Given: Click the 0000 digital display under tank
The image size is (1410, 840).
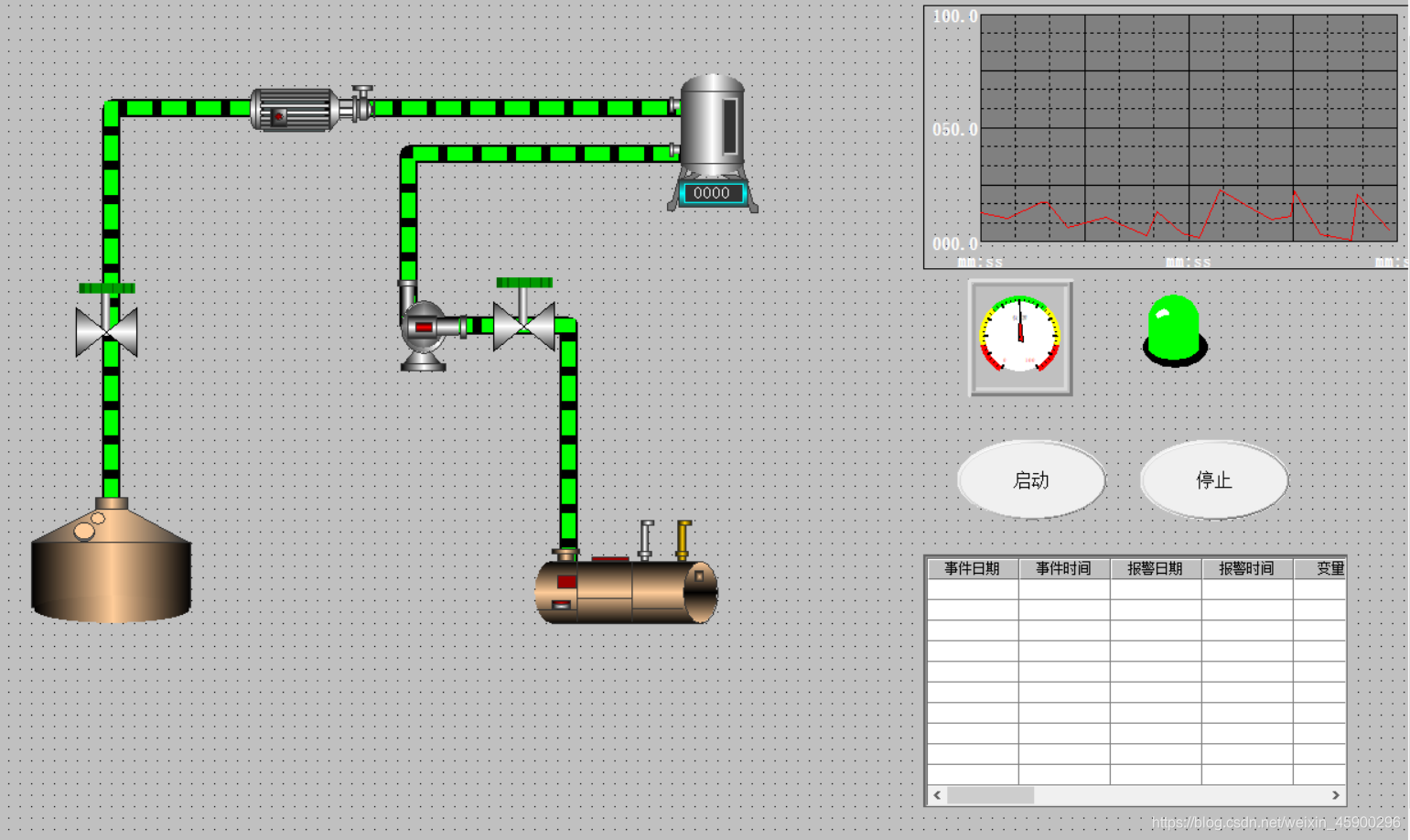Looking at the screenshot, I should tap(712, 193).
